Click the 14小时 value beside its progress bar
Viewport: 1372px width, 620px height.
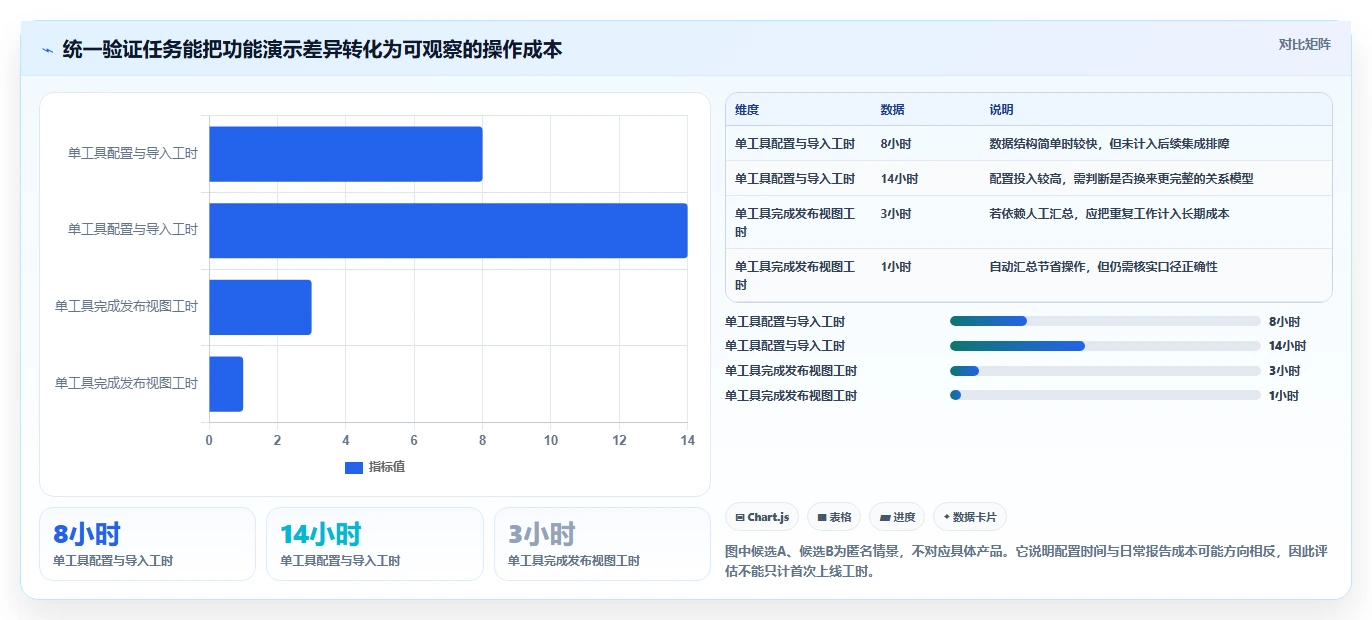1287,346
